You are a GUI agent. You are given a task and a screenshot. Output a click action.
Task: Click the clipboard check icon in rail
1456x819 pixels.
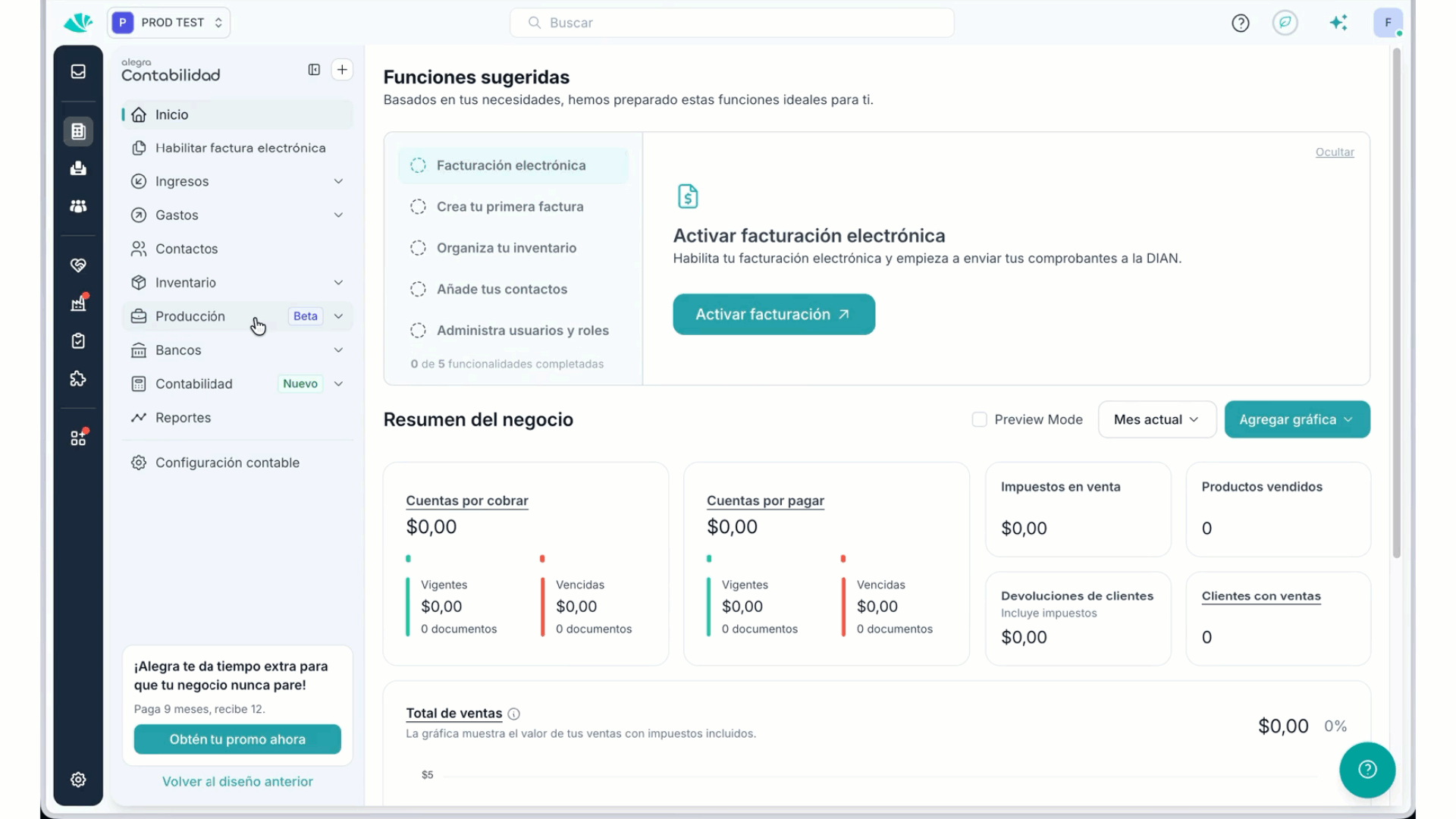78,341
